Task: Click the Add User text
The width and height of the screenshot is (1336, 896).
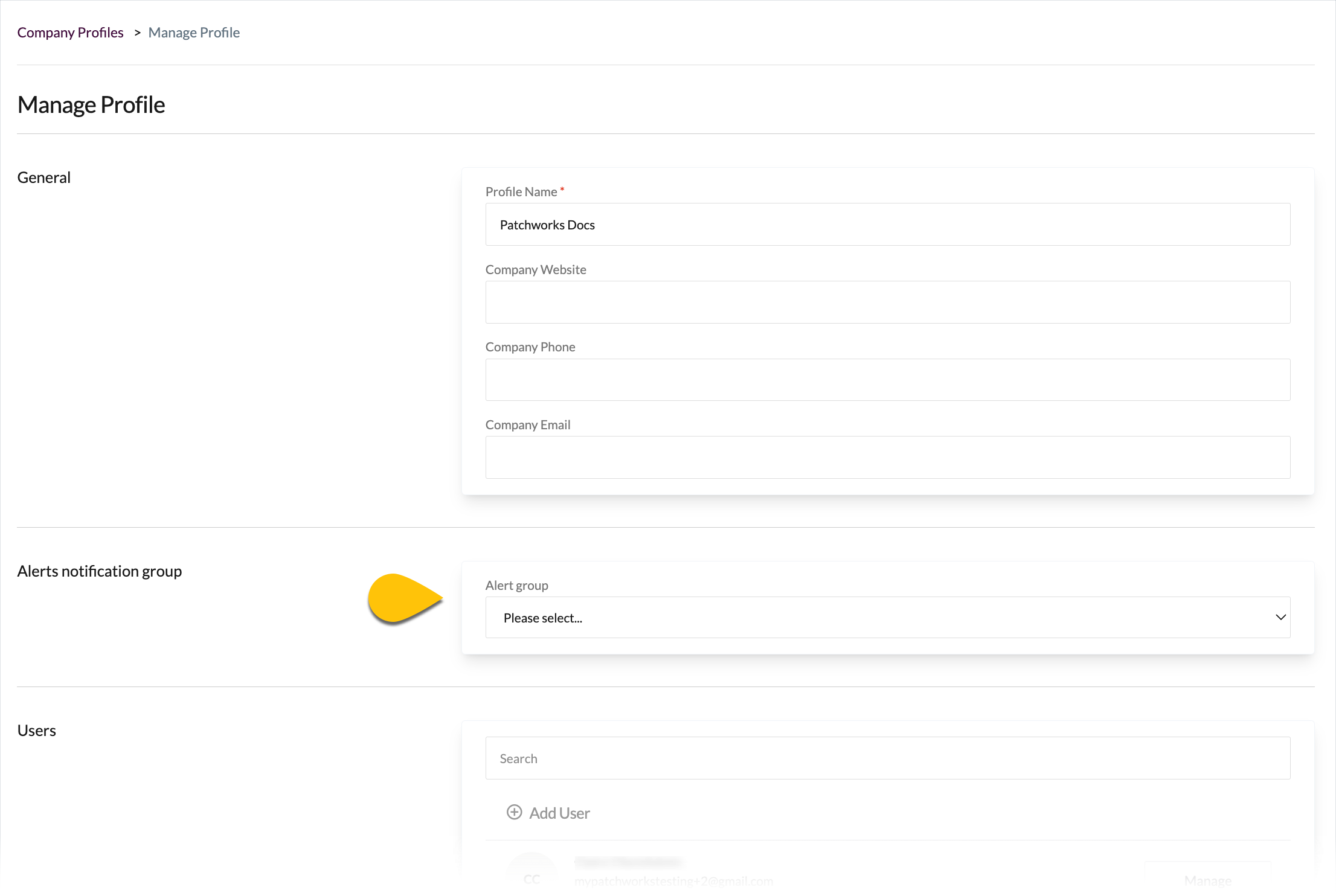Action: [x=559, y=813]
